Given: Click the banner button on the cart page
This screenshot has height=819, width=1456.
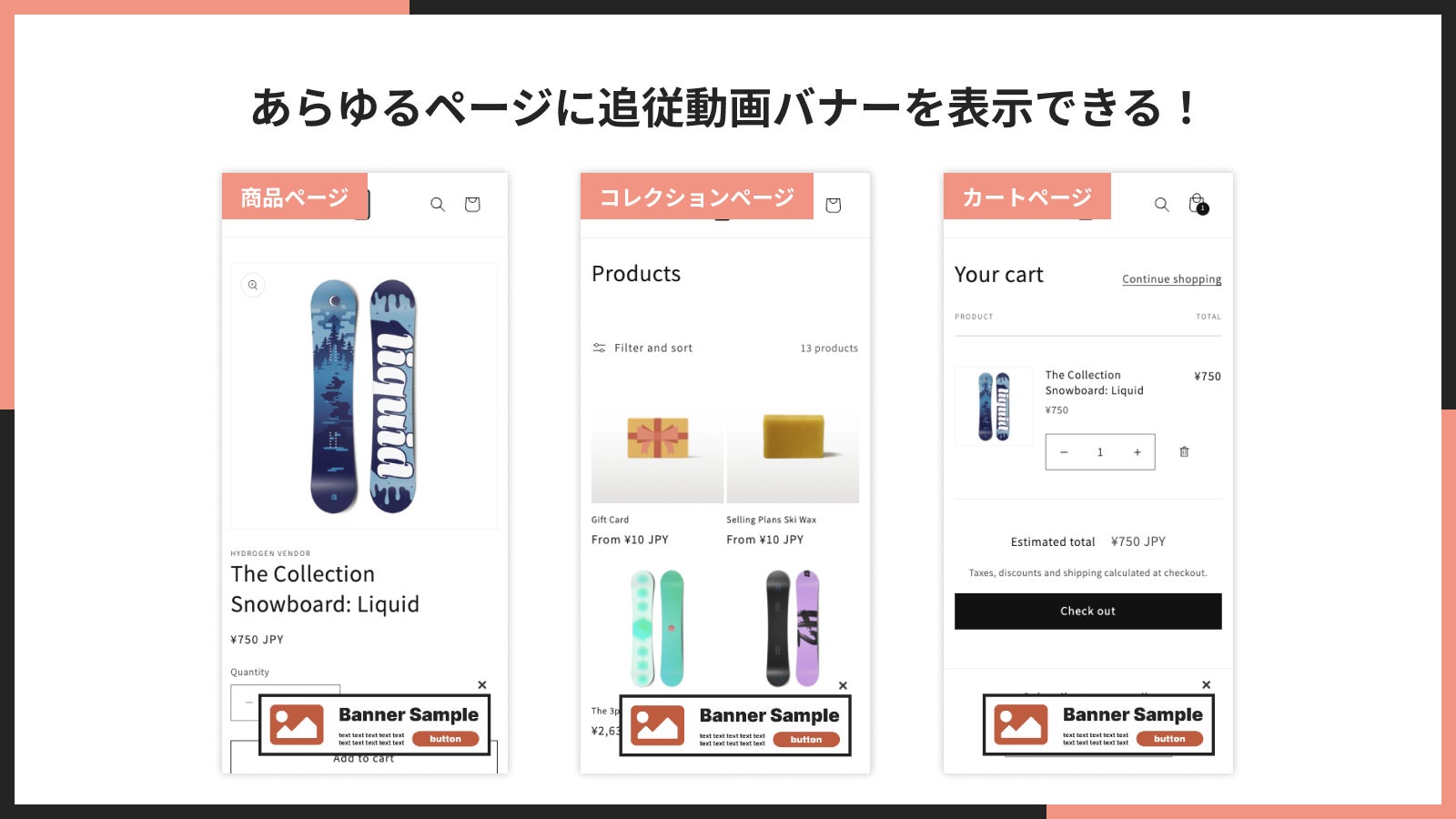Looking at the screenshot, I should tap(1170, 739).
